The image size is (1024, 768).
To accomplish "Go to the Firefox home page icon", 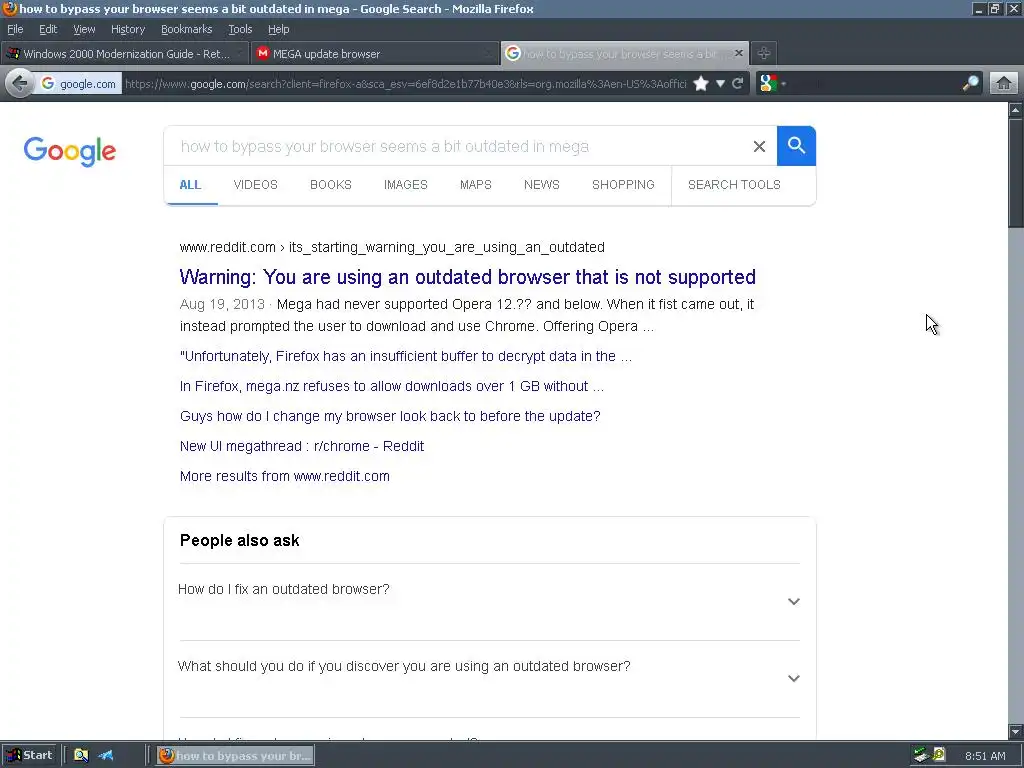I will [x=1004, y=84].
